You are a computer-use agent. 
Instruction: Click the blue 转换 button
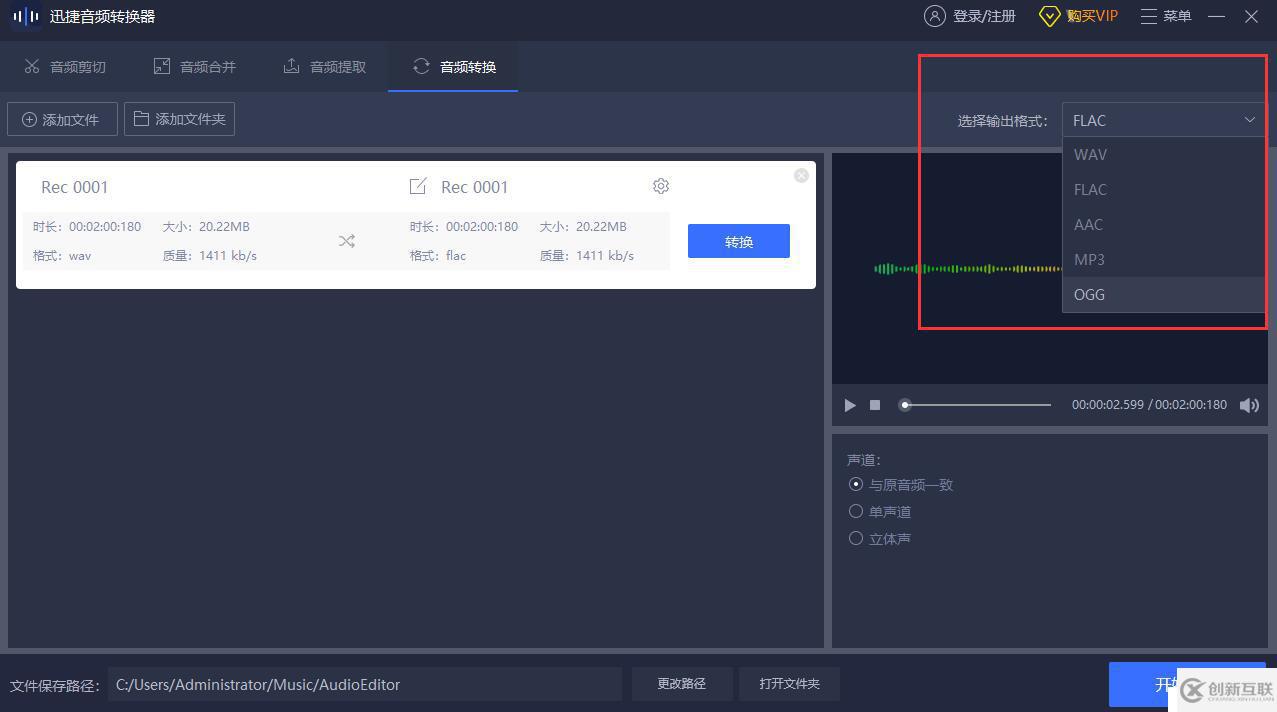pyautogui.click(x=739, y=241)
